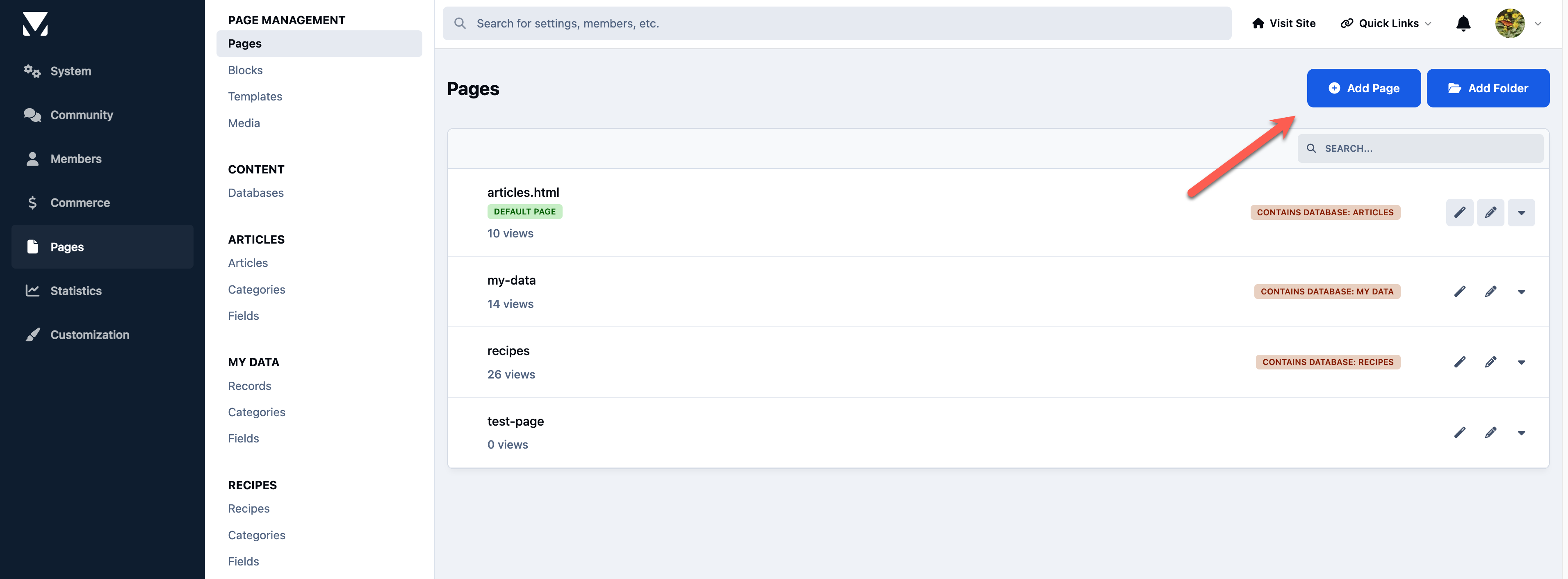Viewport: 1568px width, 579px height.
Task: Select Pages under Page Management
Action: click(319, 44)
